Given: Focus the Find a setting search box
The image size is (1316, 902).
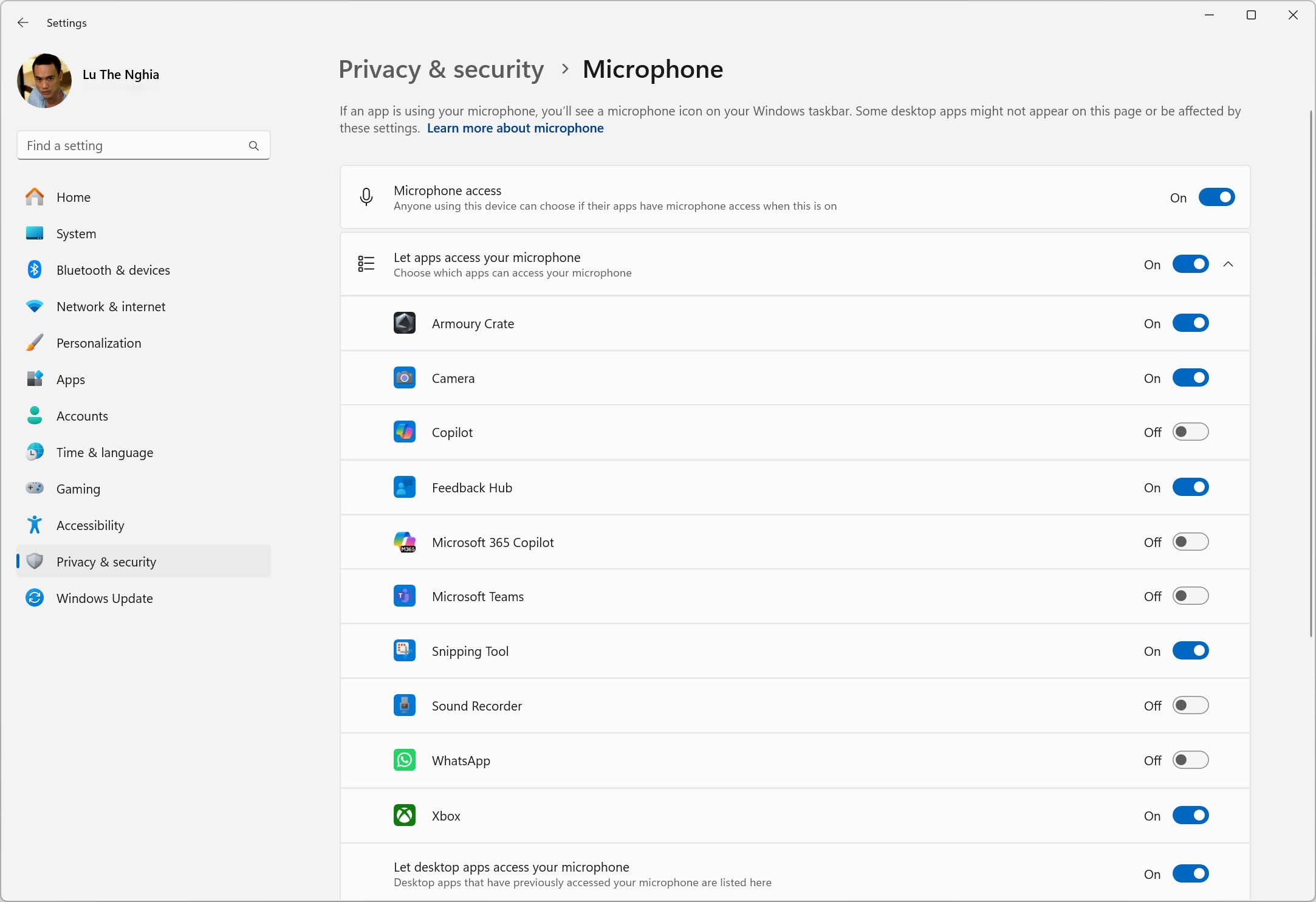Looking at the screenshot, I should pos(143,145).
